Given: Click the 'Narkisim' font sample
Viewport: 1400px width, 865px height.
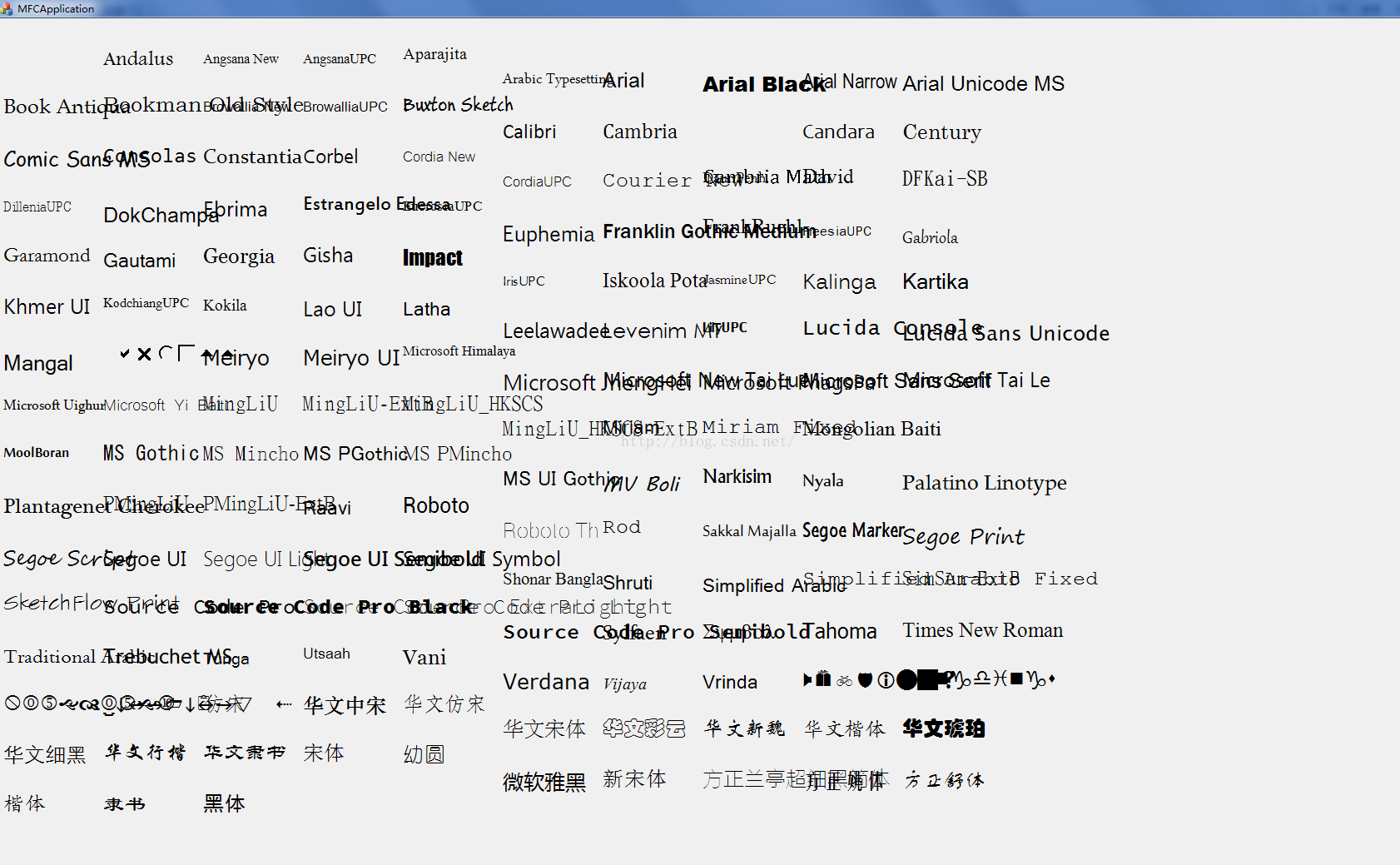Looking at the screenshot, I should pos(737,477).
